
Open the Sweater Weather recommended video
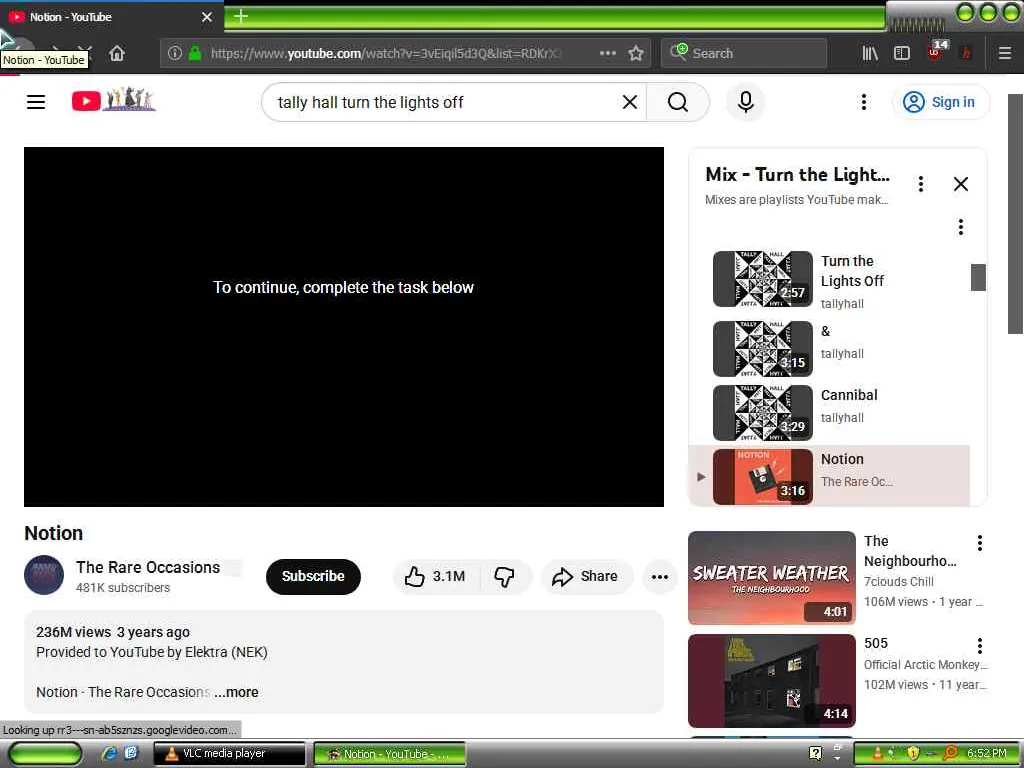pyautogui.click(x=771, y=578)
